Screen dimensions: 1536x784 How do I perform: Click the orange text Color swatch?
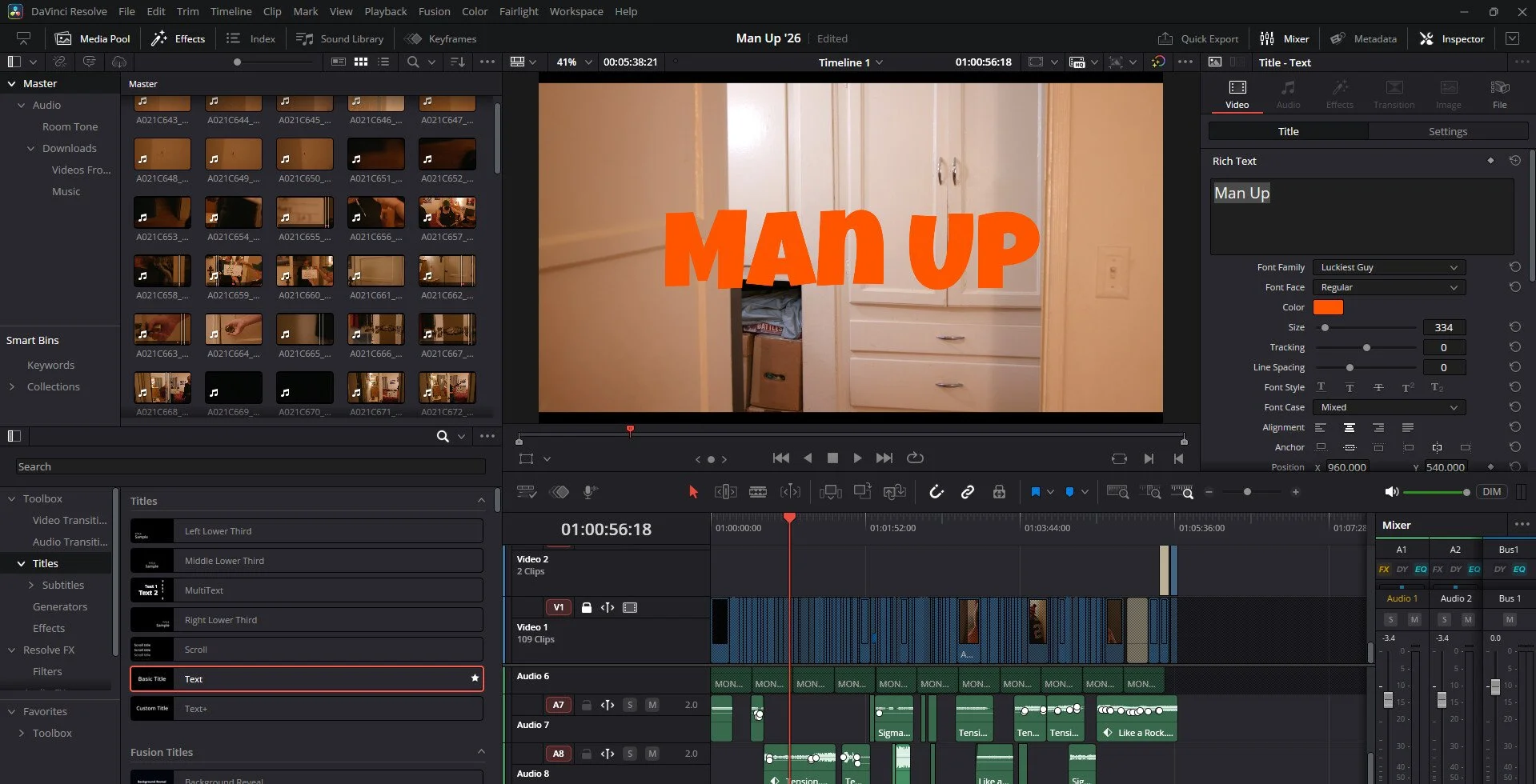(1328, 307)
